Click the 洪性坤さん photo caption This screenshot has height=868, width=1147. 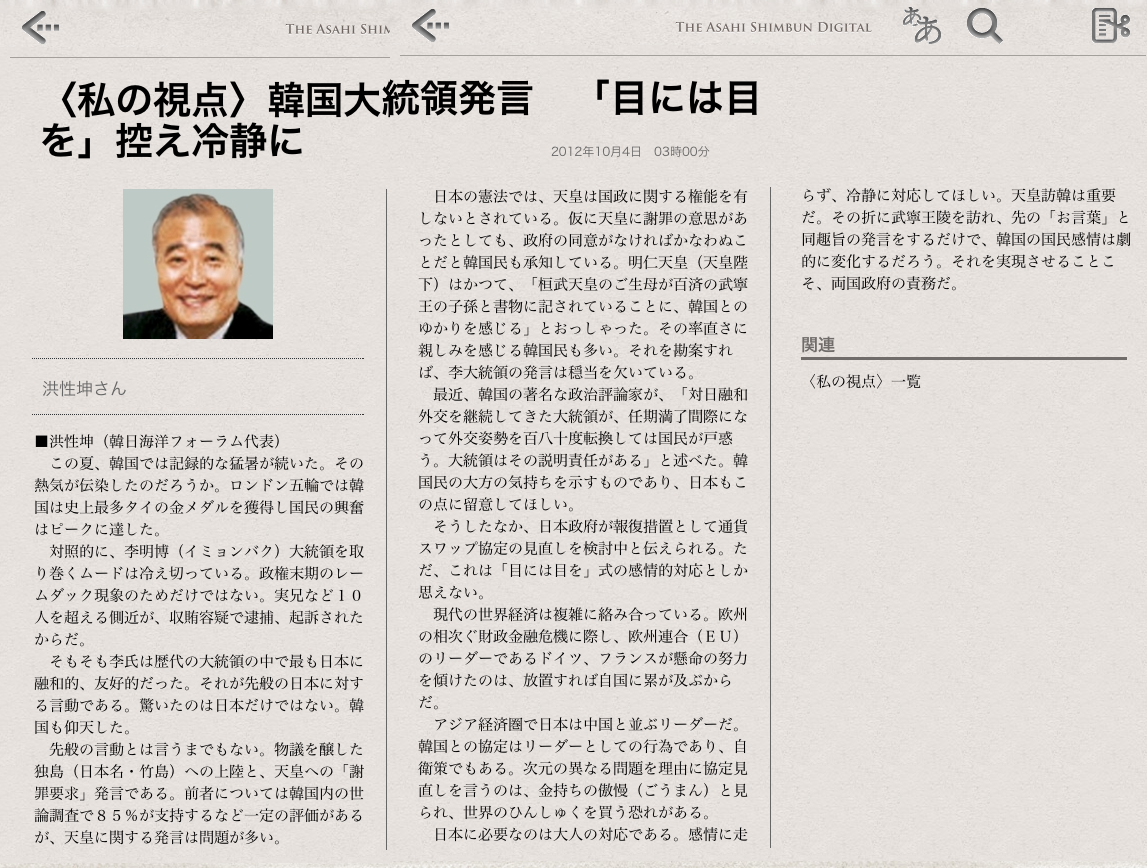(x=84, y=388)
